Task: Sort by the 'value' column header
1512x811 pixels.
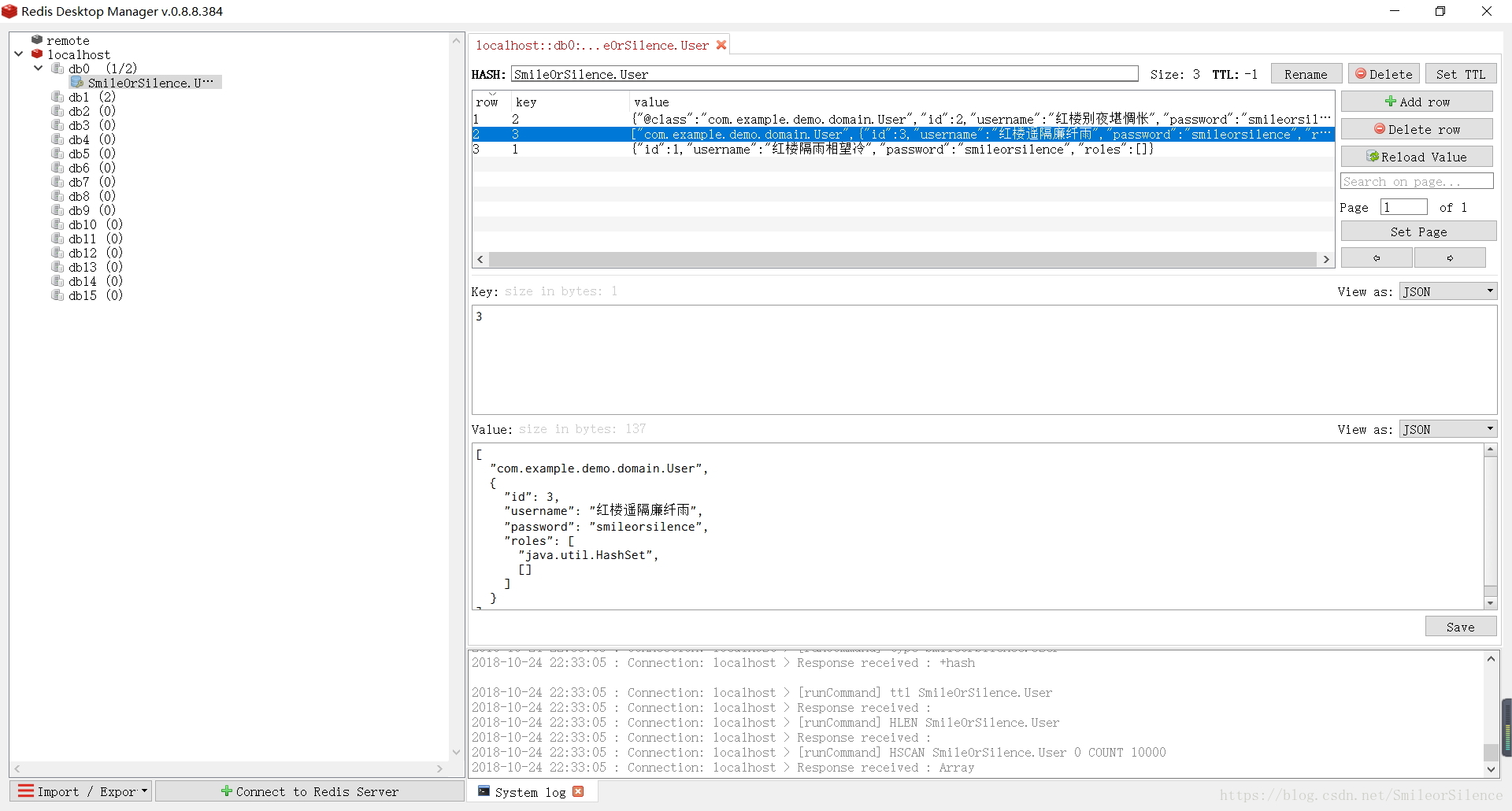Action: tap(981, 102)
